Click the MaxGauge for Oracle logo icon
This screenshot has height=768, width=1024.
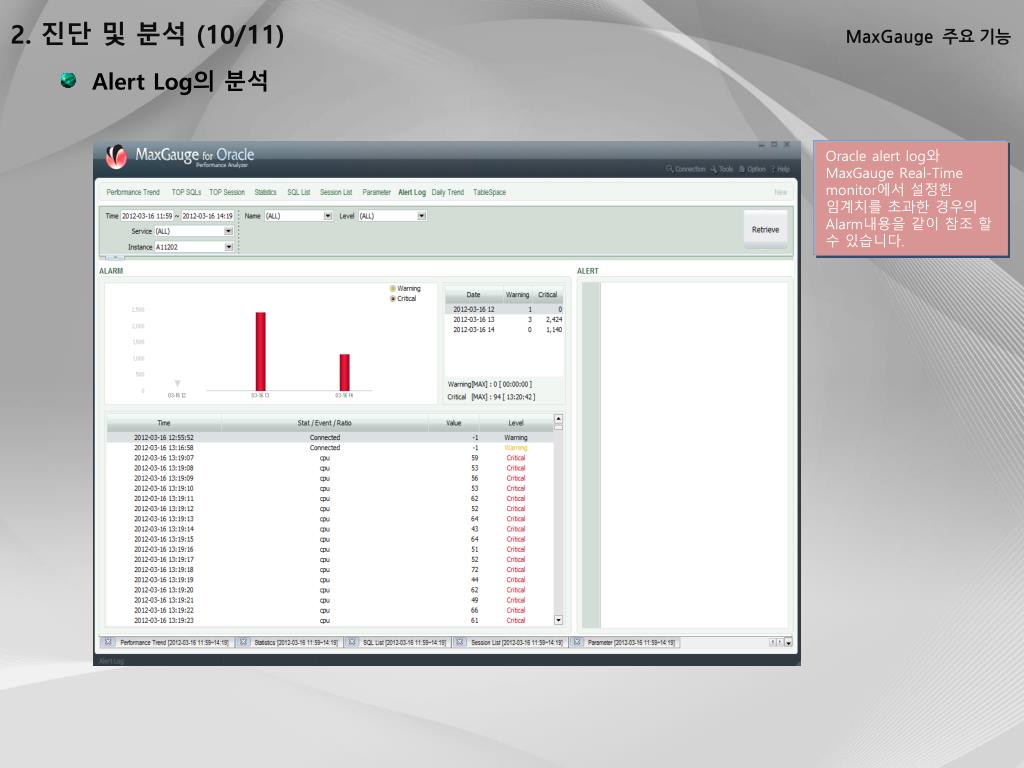pyautogui.click(x=116, y=157)
